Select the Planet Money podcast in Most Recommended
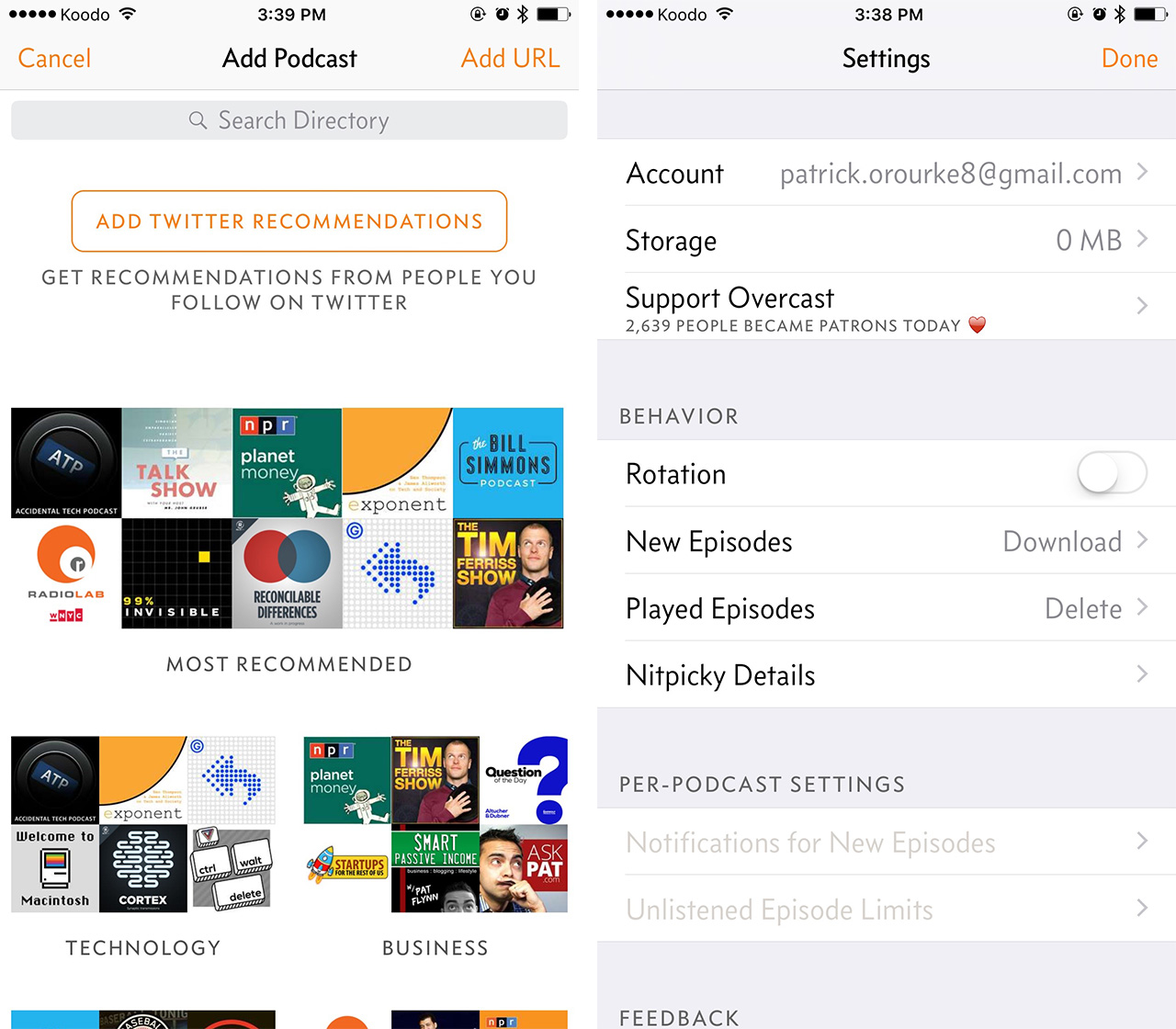The height and width of the screenshot is (1029, 1176). pyautogui.click(x=287, y=462)
